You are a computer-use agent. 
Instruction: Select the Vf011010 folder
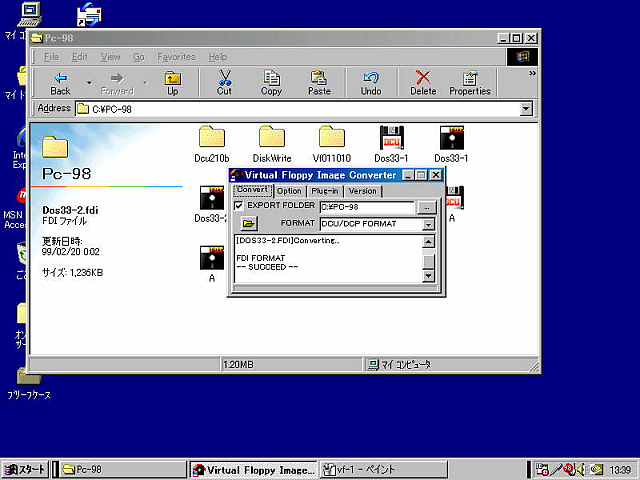(331, 144)
